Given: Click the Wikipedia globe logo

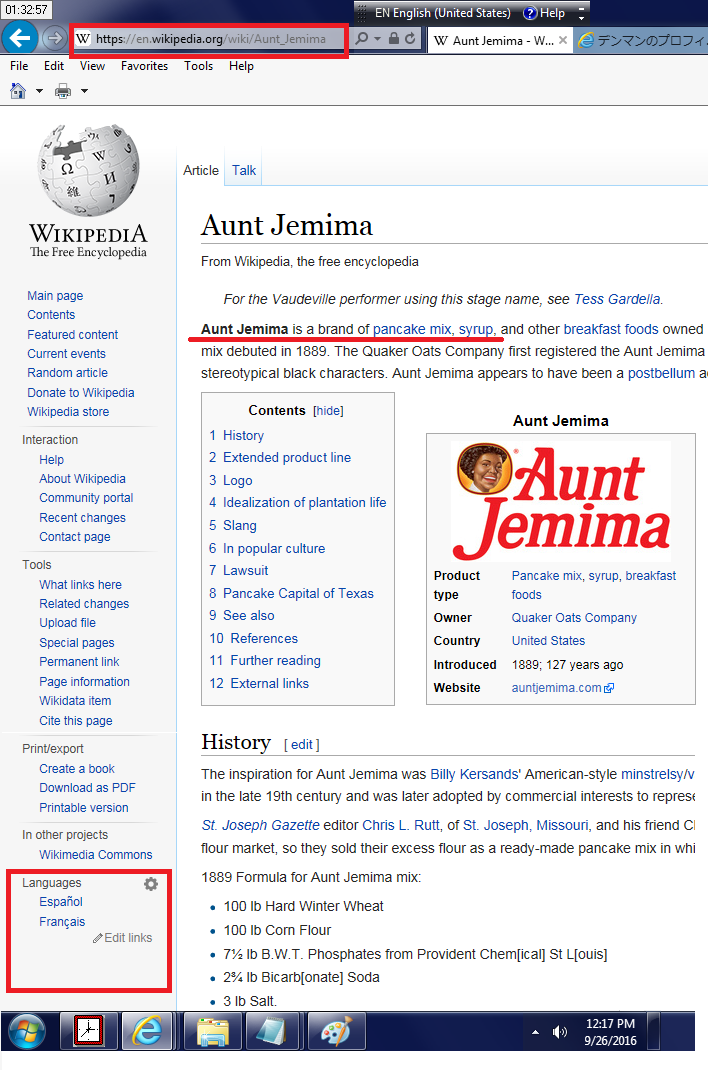Looking at the screenshot, I should (x=88, y=171).
